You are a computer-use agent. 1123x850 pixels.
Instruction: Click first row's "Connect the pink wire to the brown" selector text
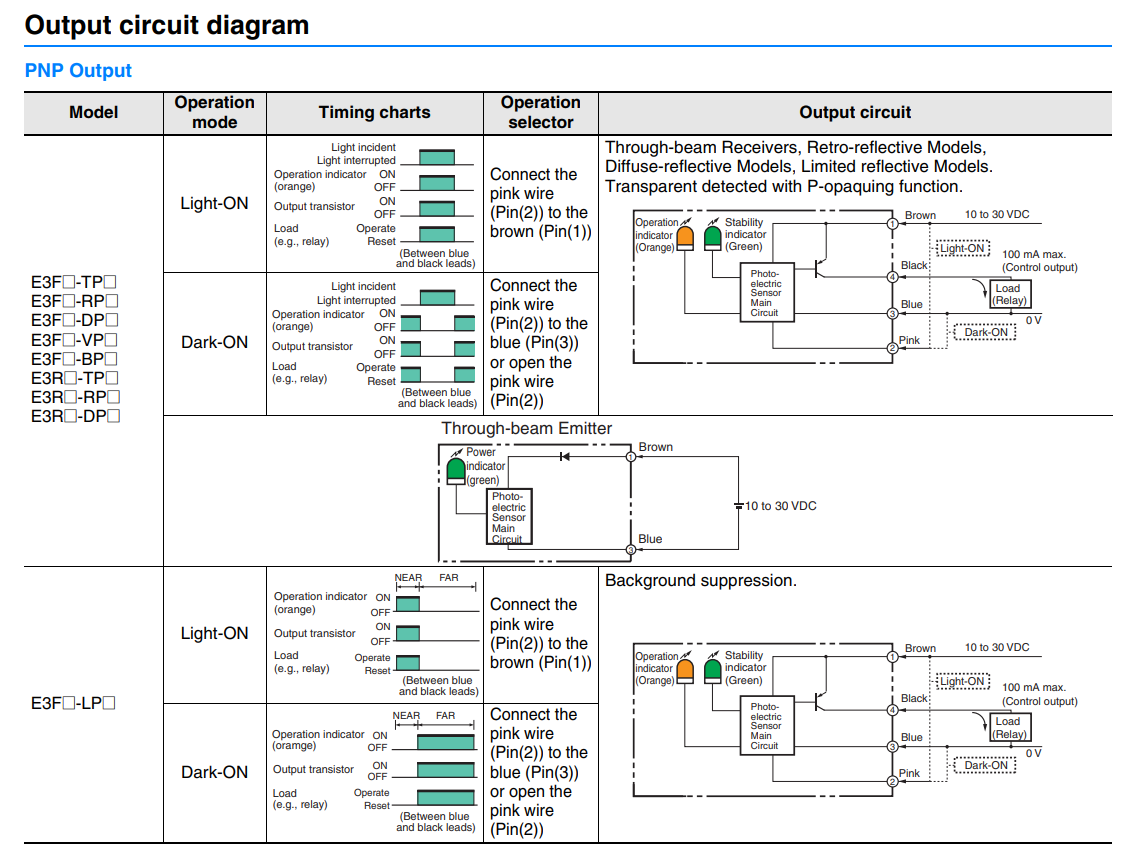point(541,203)
